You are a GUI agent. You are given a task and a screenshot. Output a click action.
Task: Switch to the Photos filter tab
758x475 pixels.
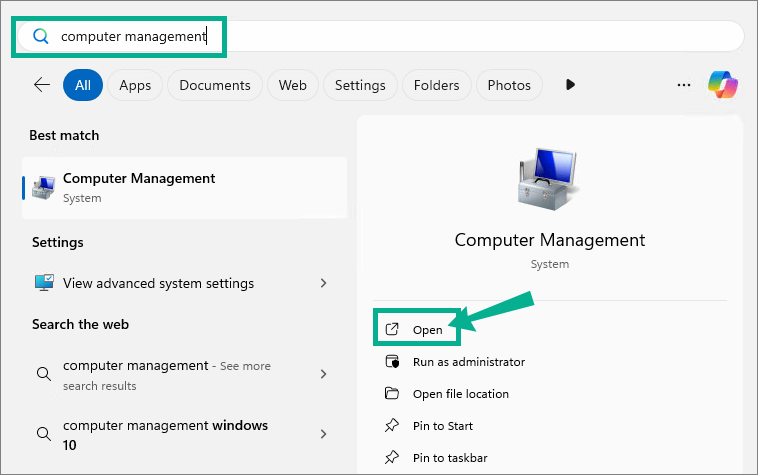pyautogui.click(x=509, y=85)
